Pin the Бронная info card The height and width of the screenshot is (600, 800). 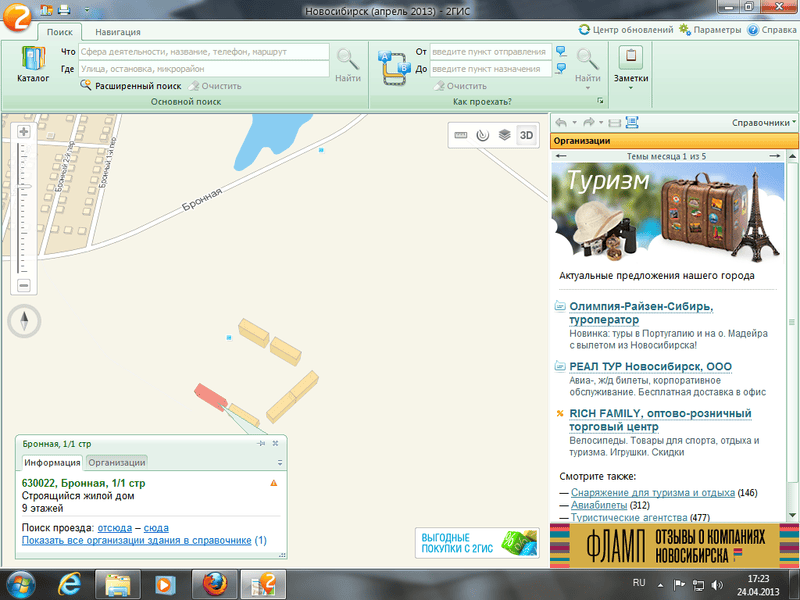click(261, 443)
